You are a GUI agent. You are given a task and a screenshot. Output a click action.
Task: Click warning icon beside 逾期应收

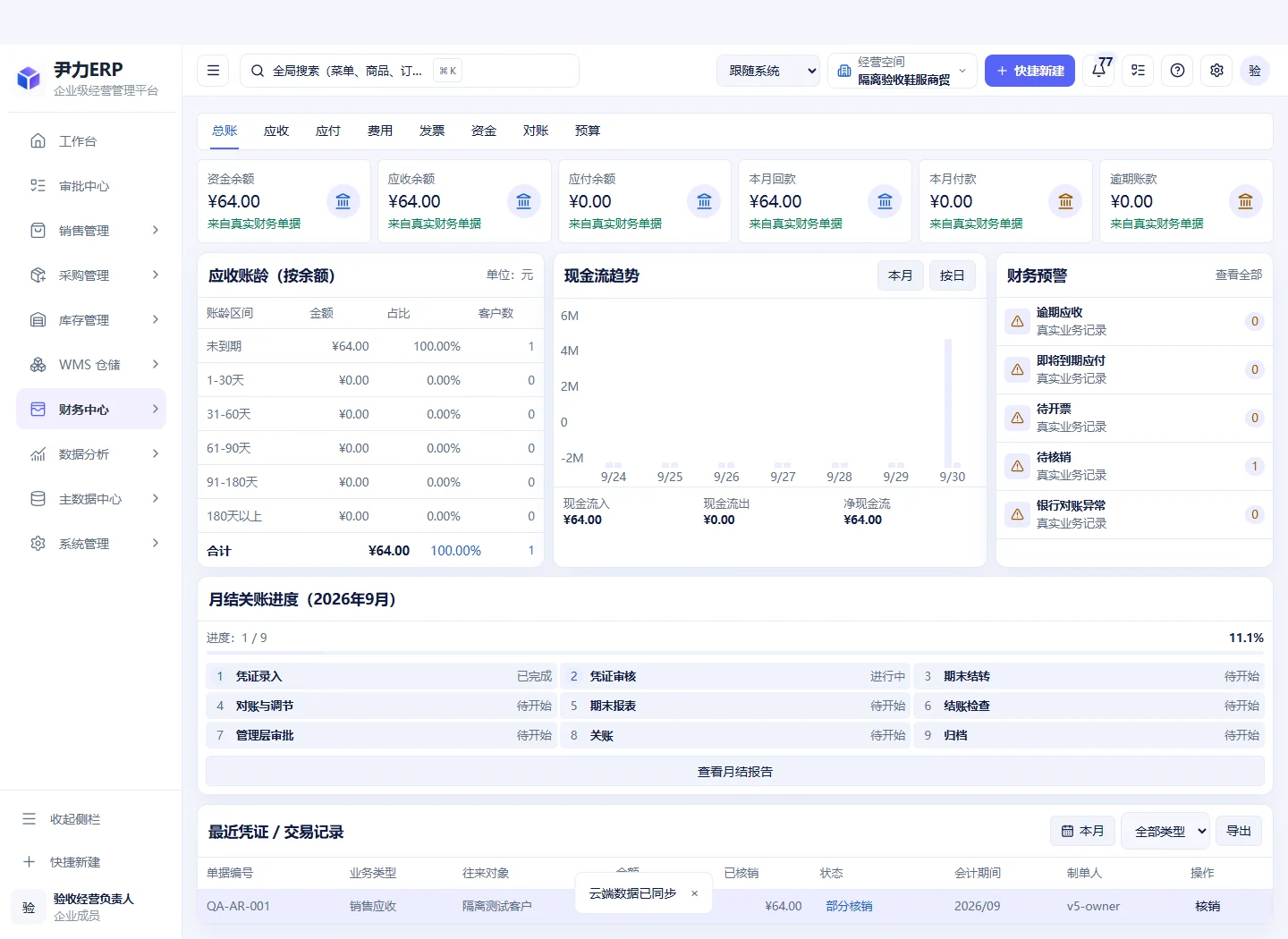point(1017,321)
